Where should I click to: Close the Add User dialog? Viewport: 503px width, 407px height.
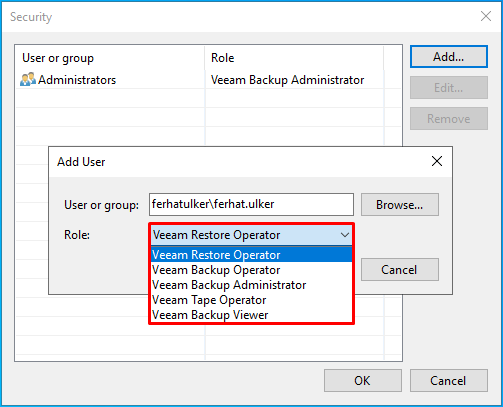437,161
